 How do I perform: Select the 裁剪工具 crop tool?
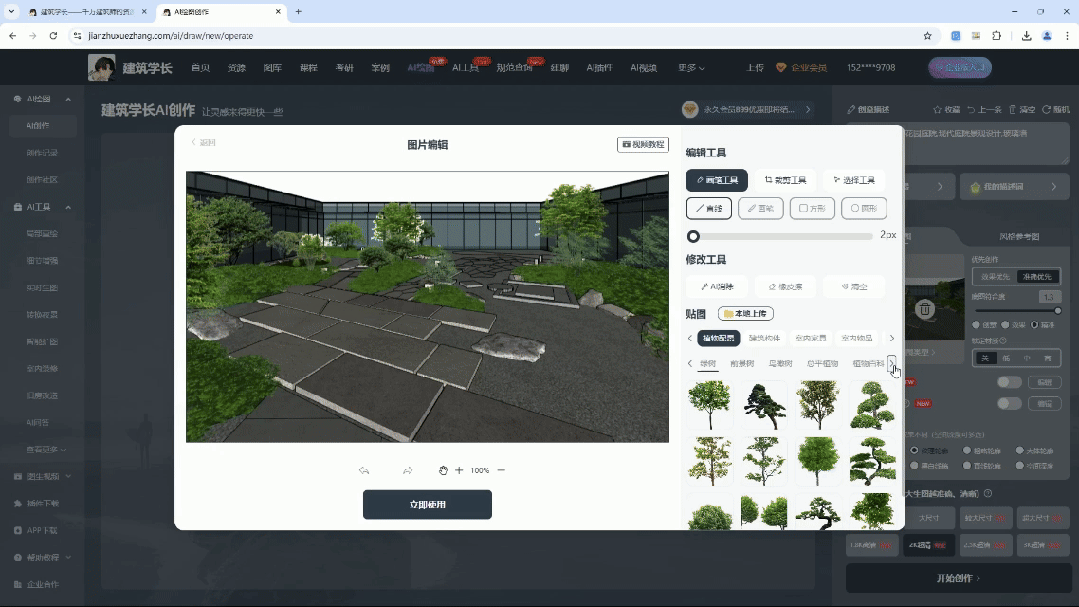pyautogui.click(x=785, y=180)
